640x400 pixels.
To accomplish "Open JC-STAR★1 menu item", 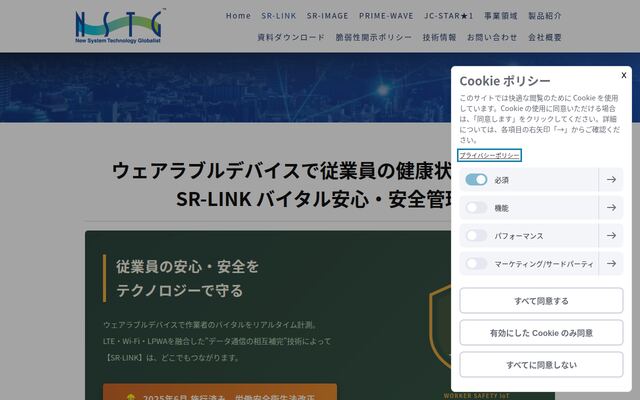I will (449, 16).
